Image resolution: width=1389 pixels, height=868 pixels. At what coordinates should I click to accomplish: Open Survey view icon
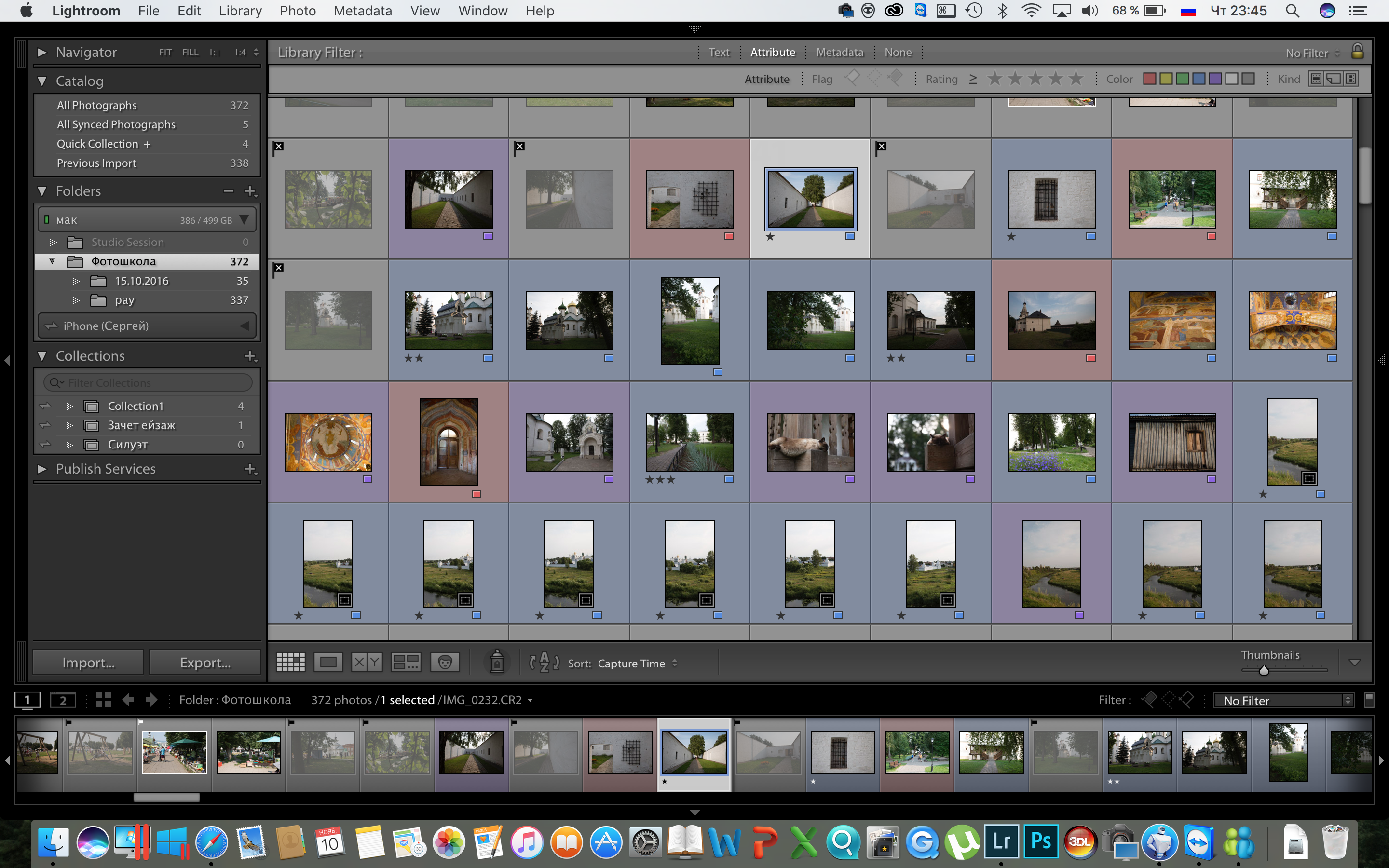406,663
